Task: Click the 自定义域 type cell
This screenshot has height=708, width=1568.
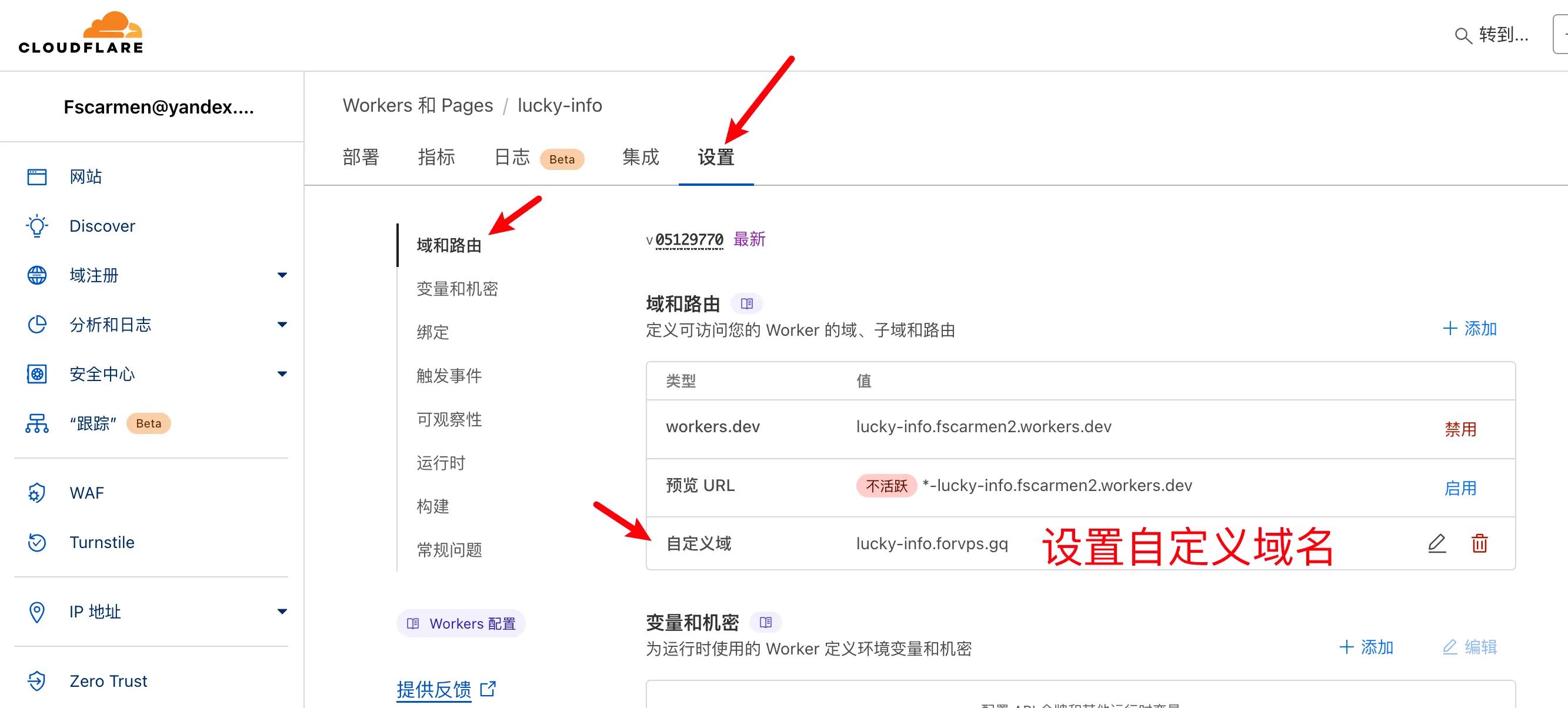Action: (x=699, y=543)
